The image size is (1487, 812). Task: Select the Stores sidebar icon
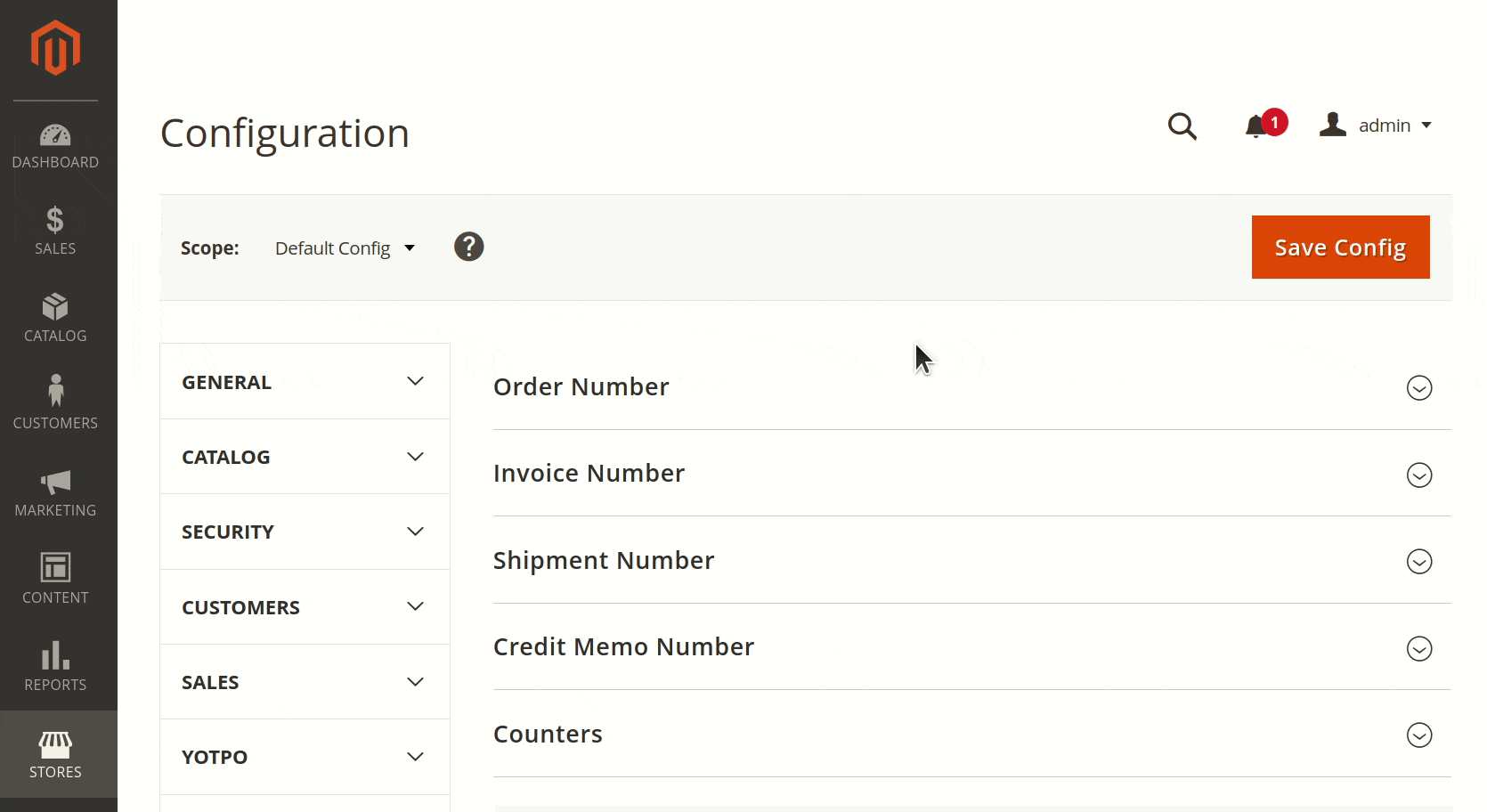coord(55,752)
